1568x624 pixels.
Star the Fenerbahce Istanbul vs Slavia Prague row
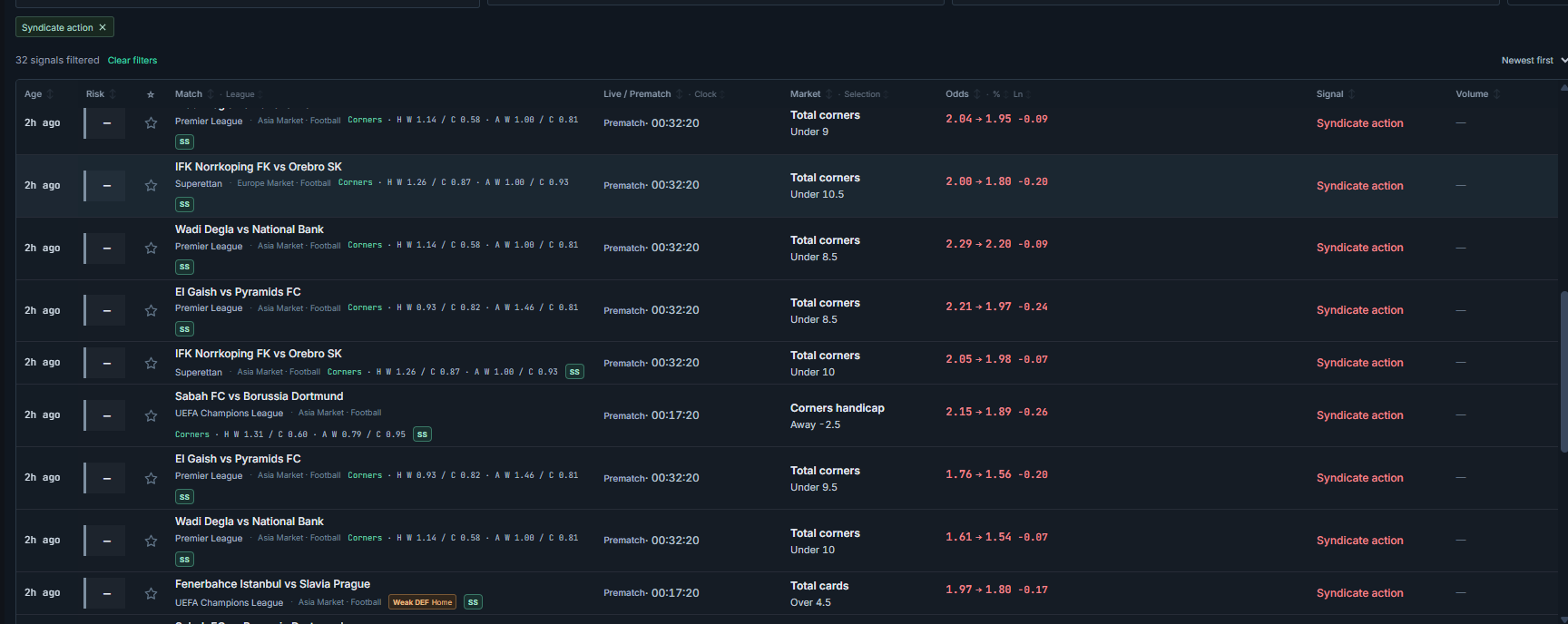151,594
